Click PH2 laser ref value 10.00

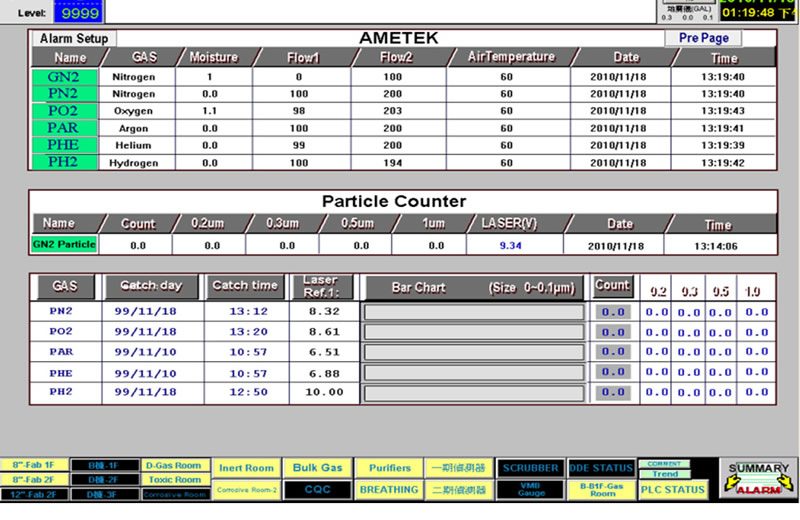pos(324,392)
